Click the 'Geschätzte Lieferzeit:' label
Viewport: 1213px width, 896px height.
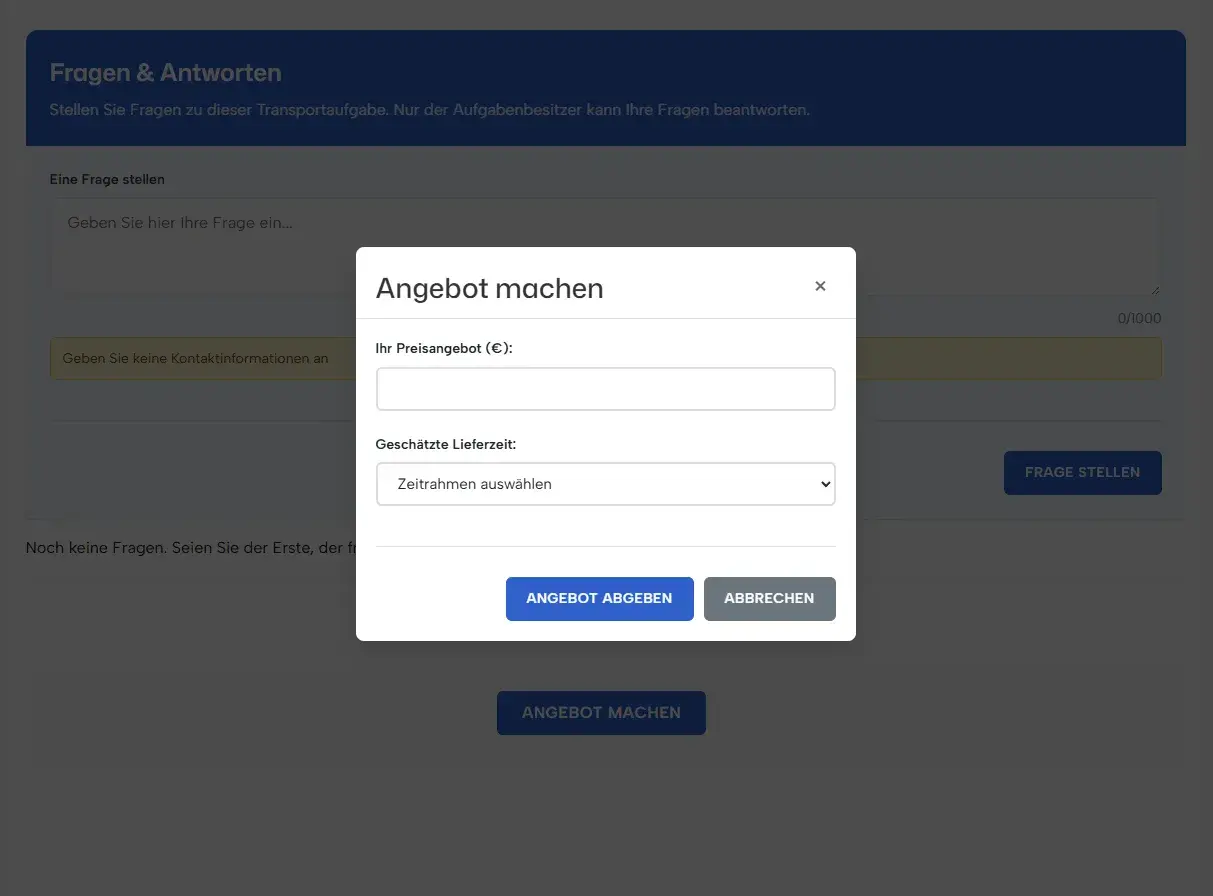(445, 443)
